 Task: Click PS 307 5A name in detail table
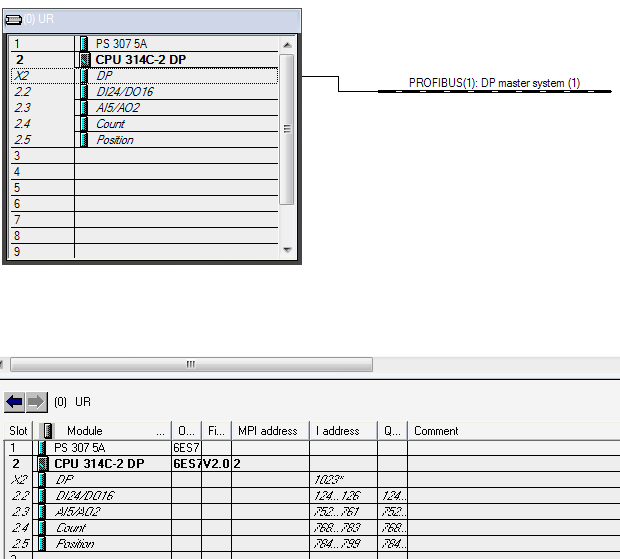pyautogui.click(x=79, y=448)
